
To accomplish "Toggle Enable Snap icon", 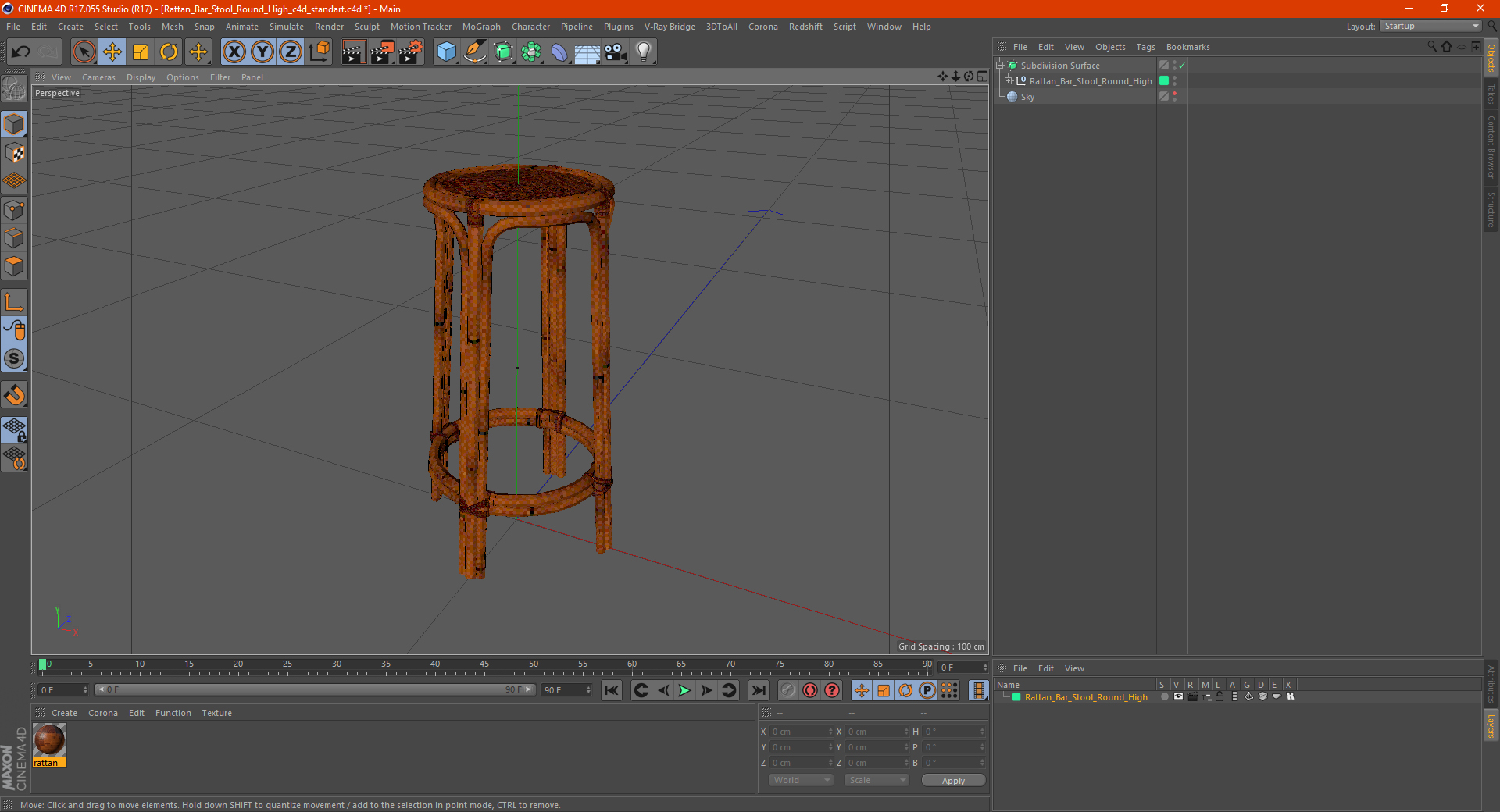I will coord(14,359).
